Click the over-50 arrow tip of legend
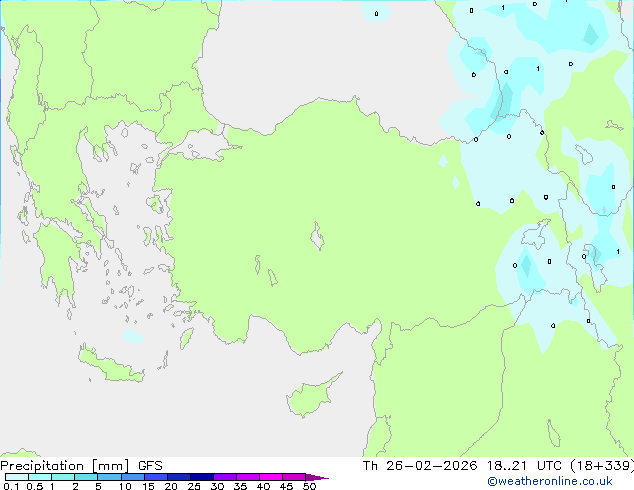 pos(317,478)
